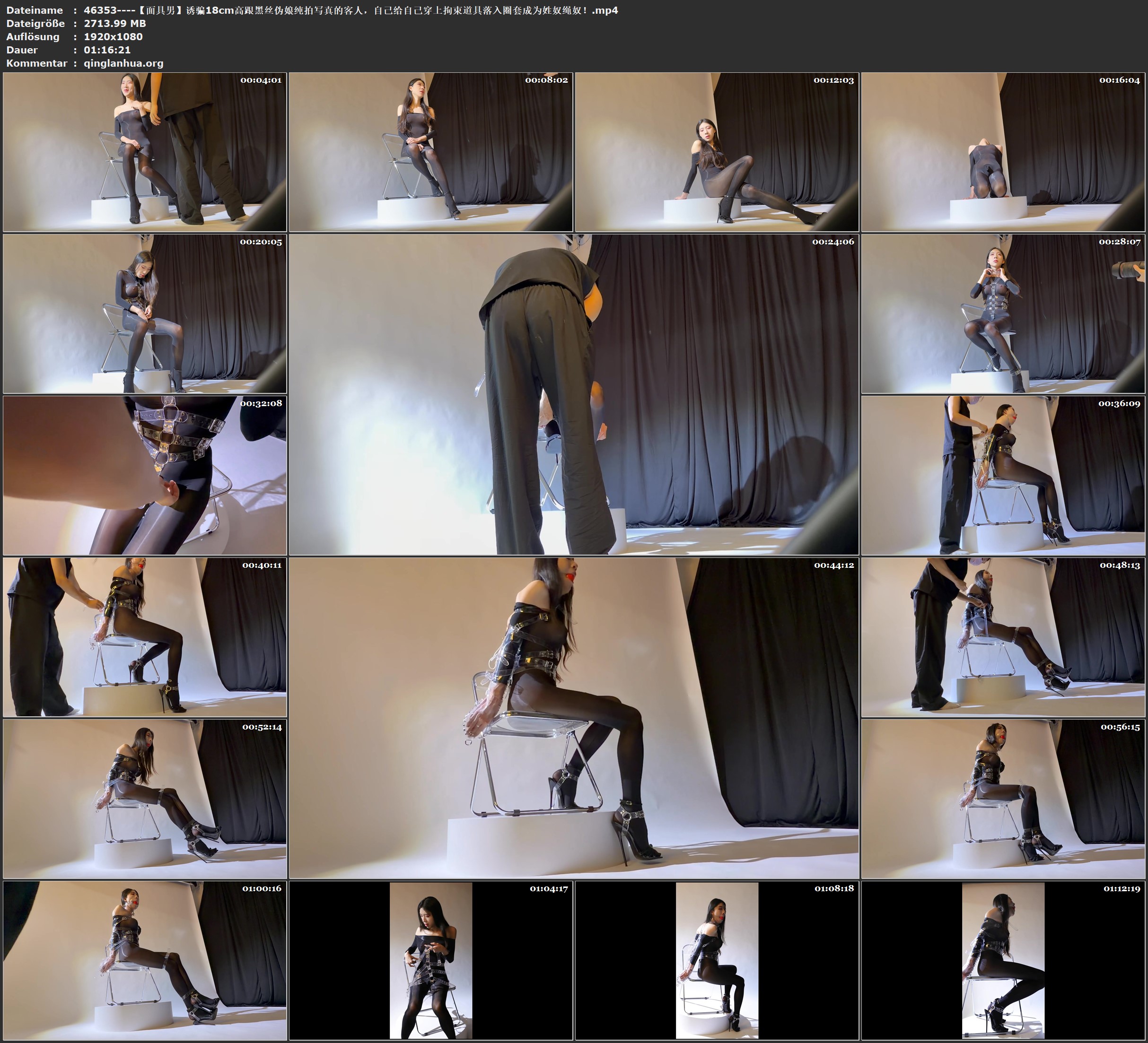1148x1043 pixels.
Task: Click the 1920x1080 resolution value
Action: coord(113,36)
